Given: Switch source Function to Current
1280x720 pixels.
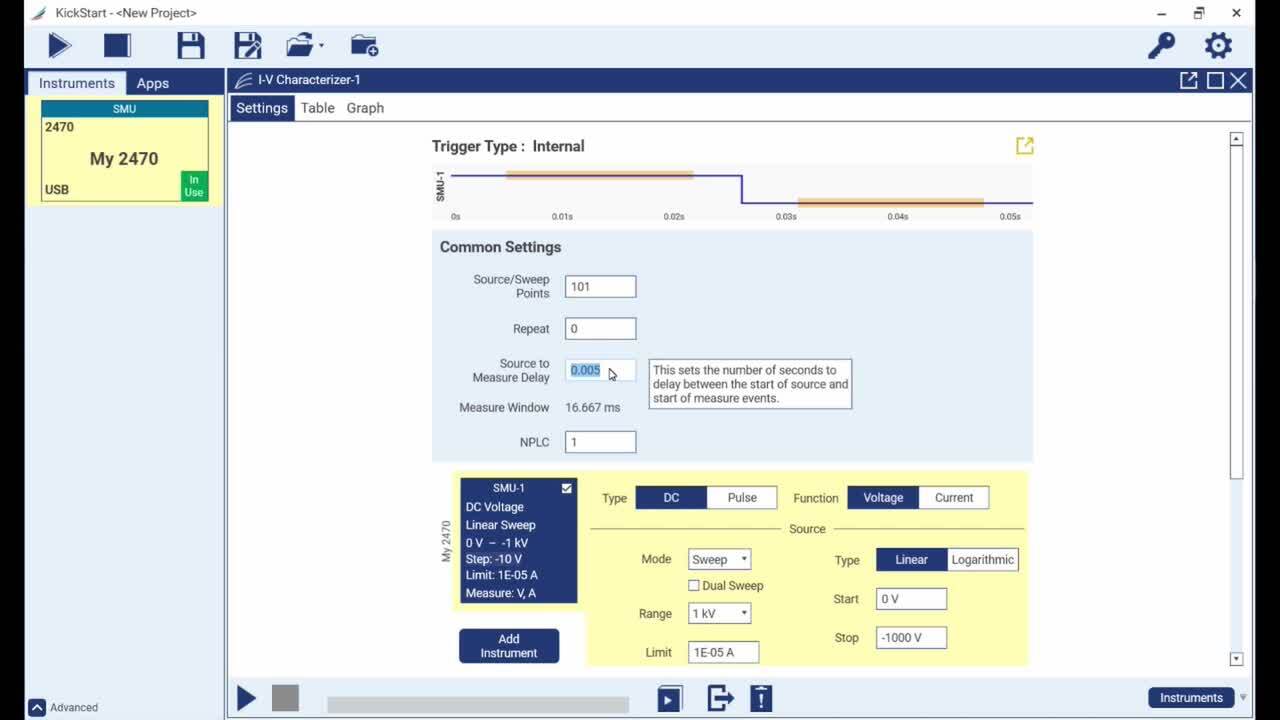Looking at the screenshot, I should coord(954,497).
